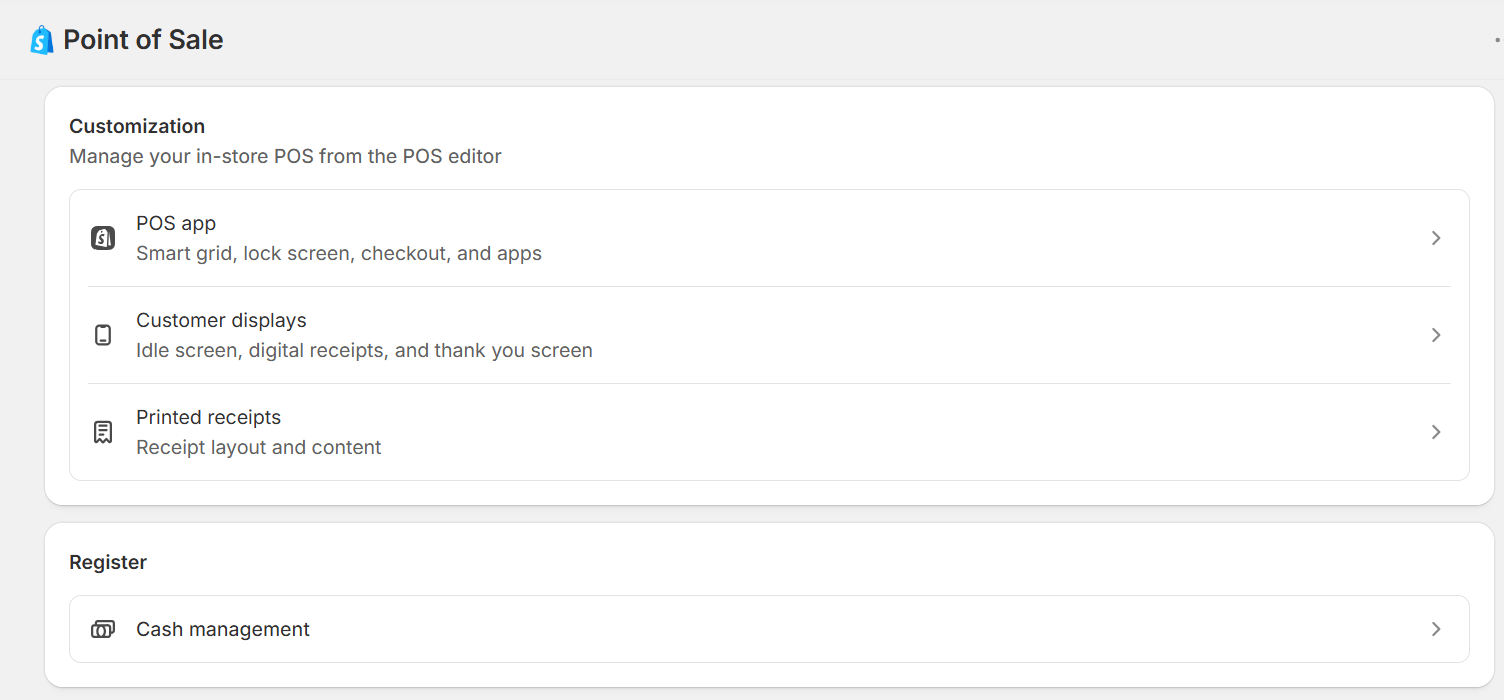1504x700 pixels.
Task: Click the Cash management money icon
Action: (103, 629)
